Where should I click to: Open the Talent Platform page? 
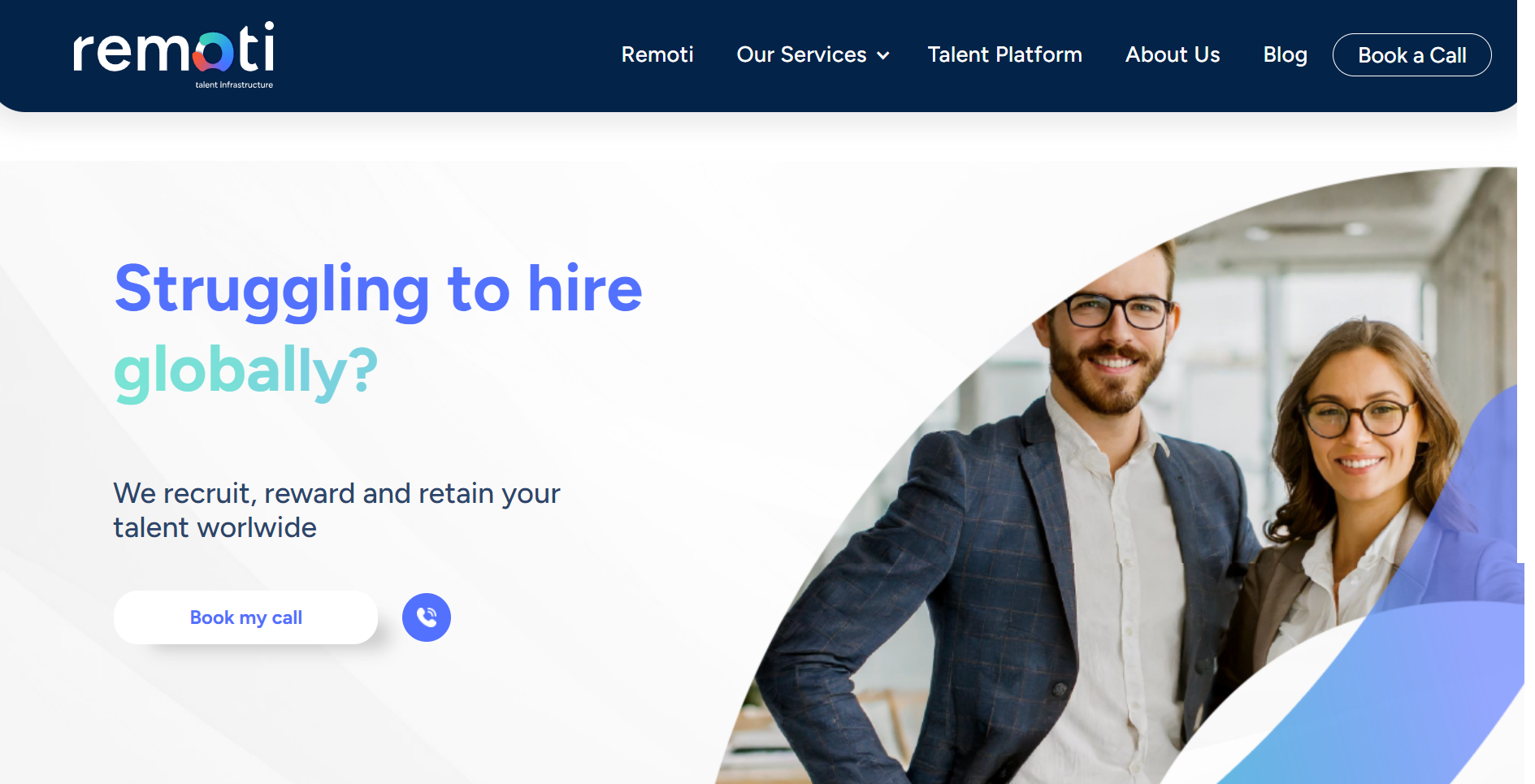1004,54
